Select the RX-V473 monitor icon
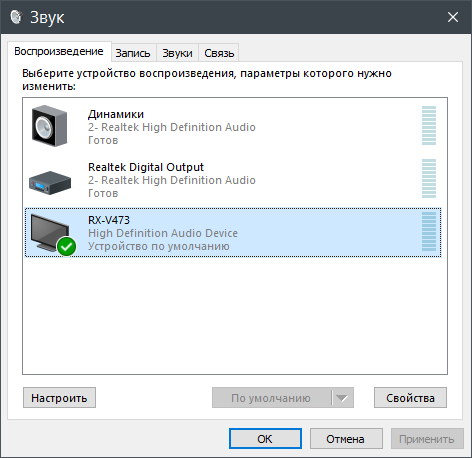 coord(50,233)
